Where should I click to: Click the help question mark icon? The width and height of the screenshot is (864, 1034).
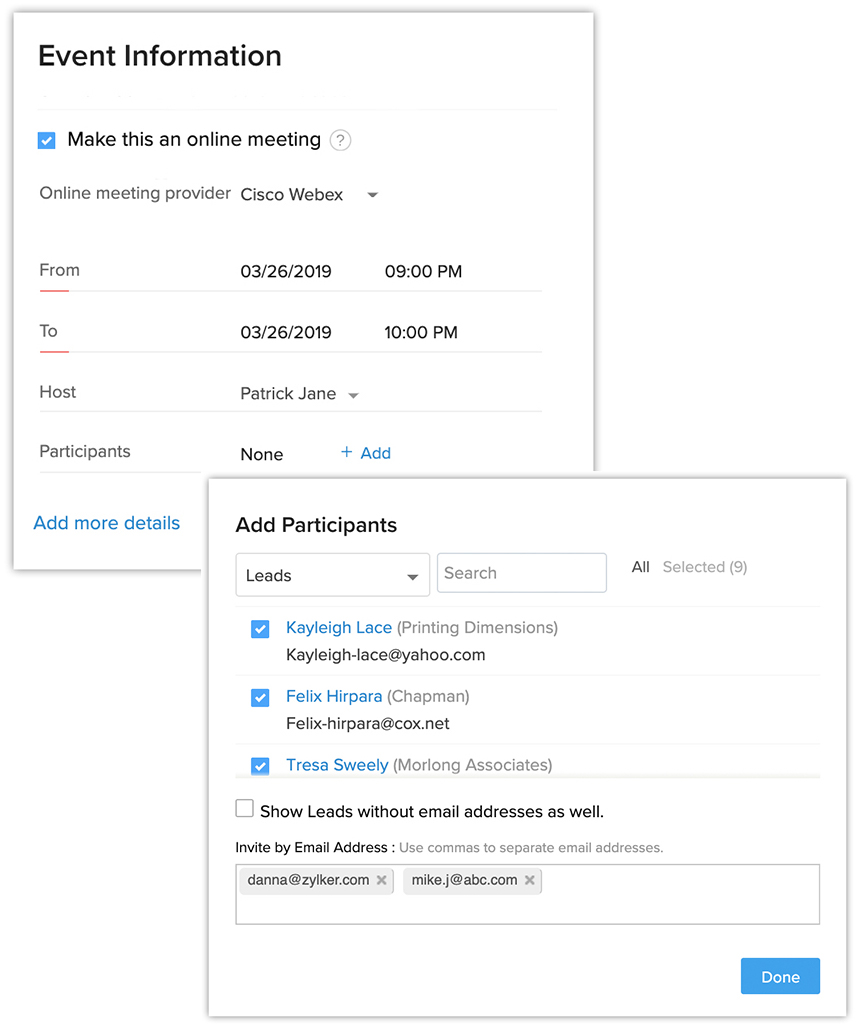click(340, 140)
